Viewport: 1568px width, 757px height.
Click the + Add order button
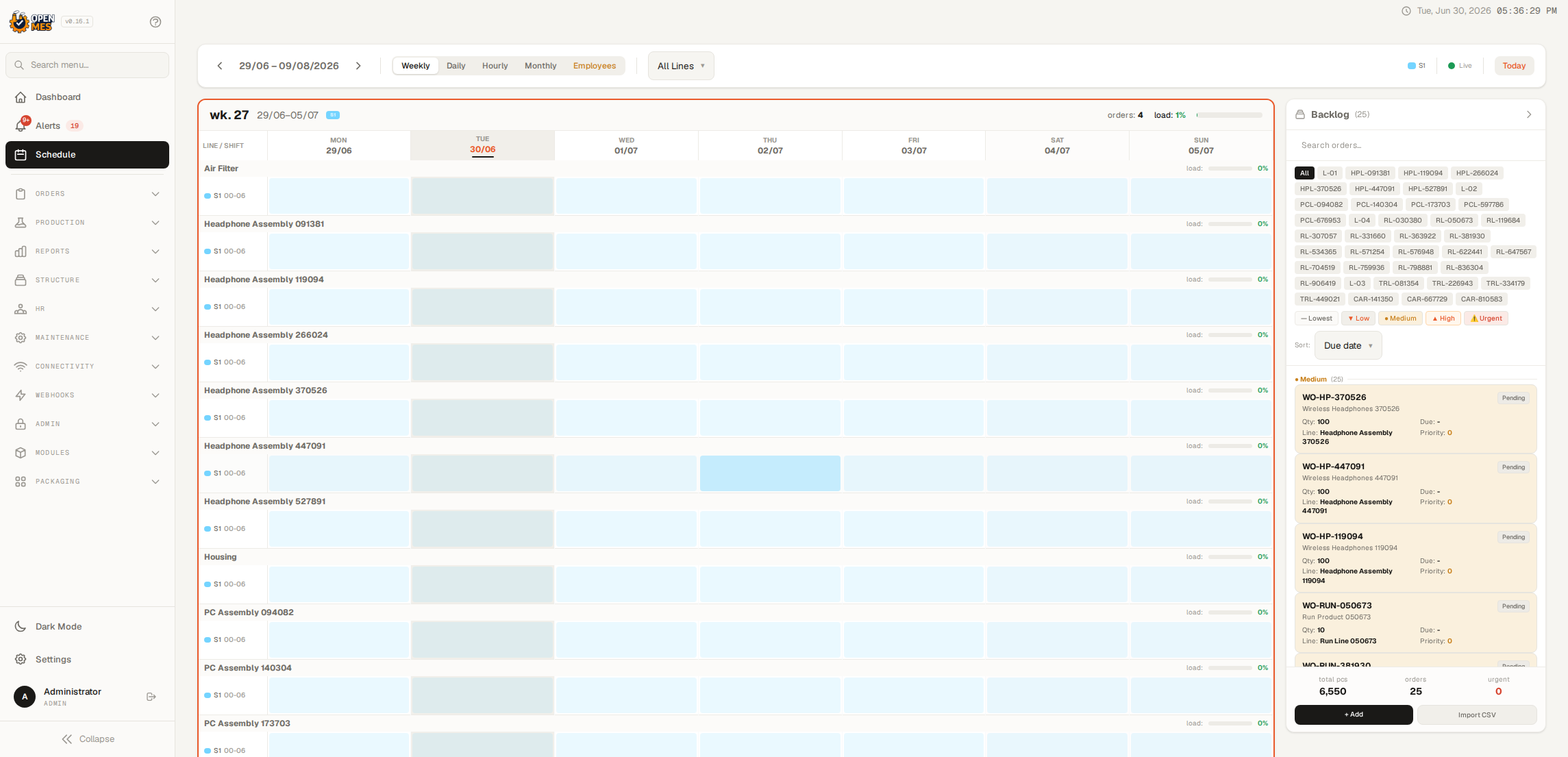tap(1353, 715)
